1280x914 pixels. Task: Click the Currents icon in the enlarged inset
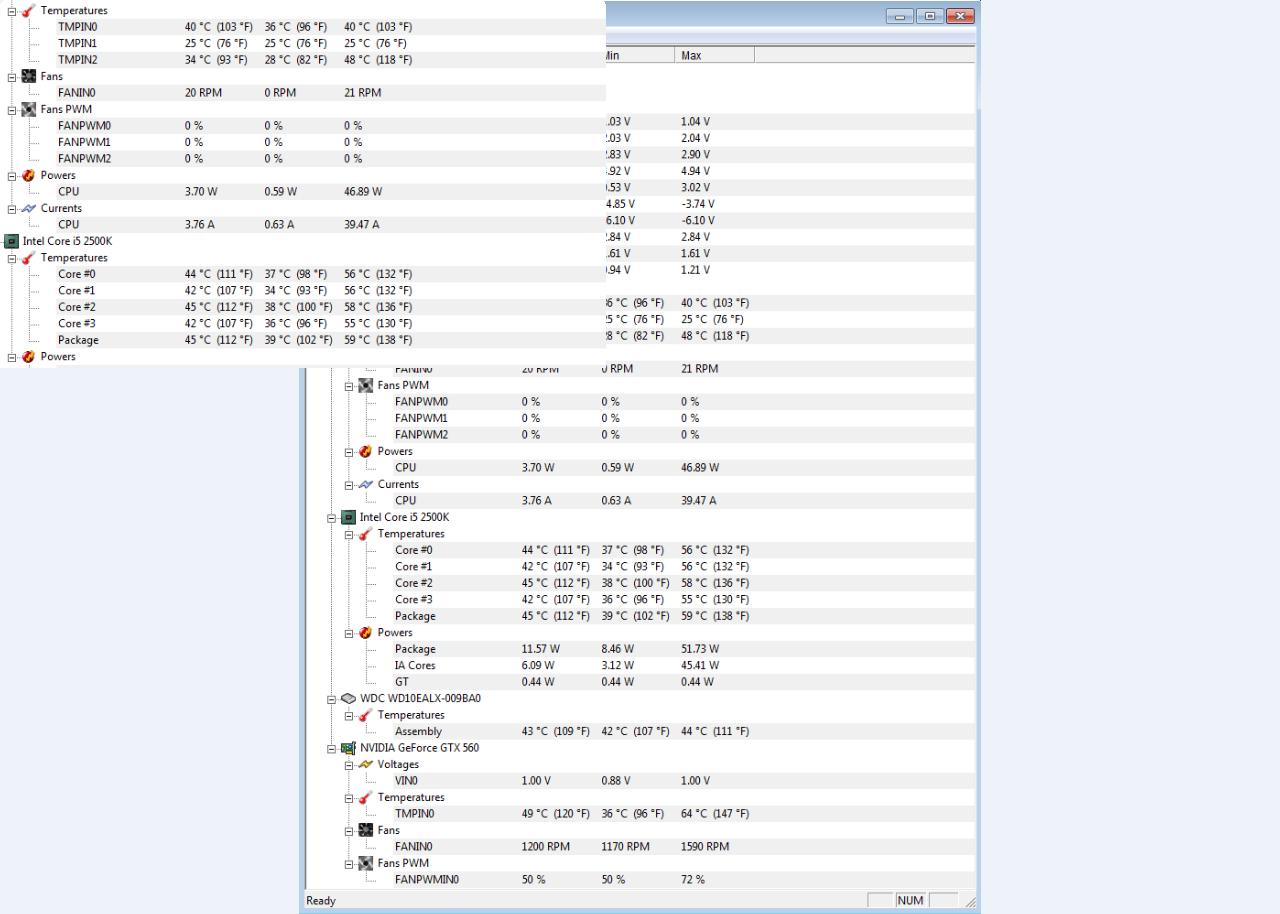28,208
